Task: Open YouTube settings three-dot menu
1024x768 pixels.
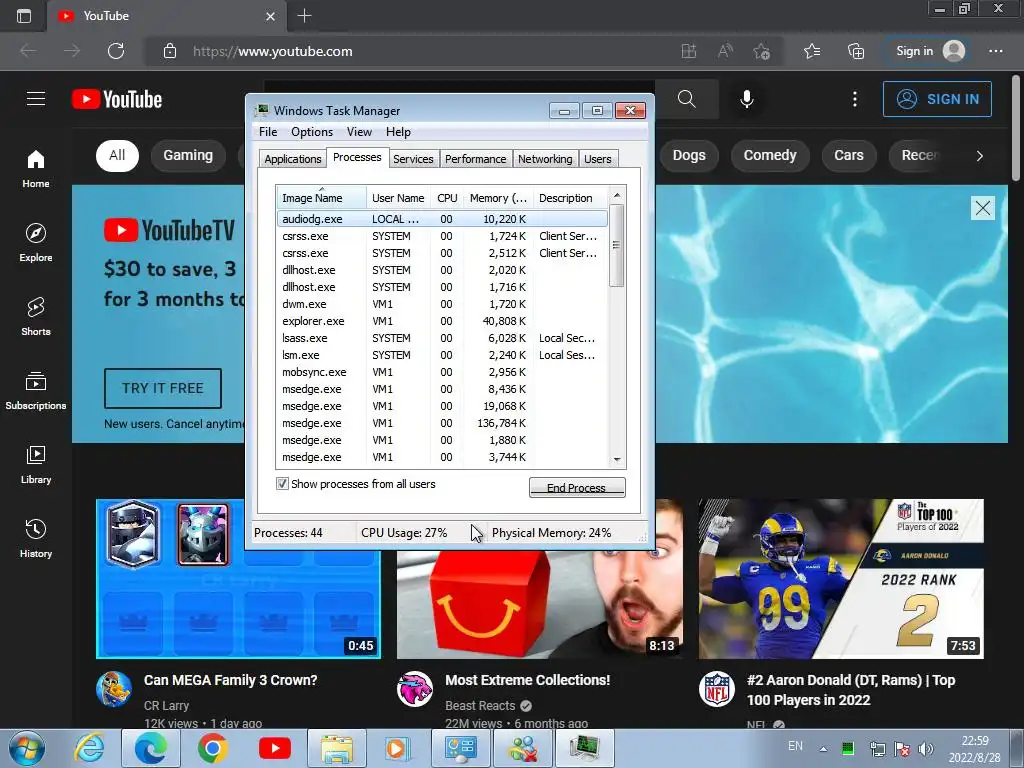Action: [x=854, y=99]
